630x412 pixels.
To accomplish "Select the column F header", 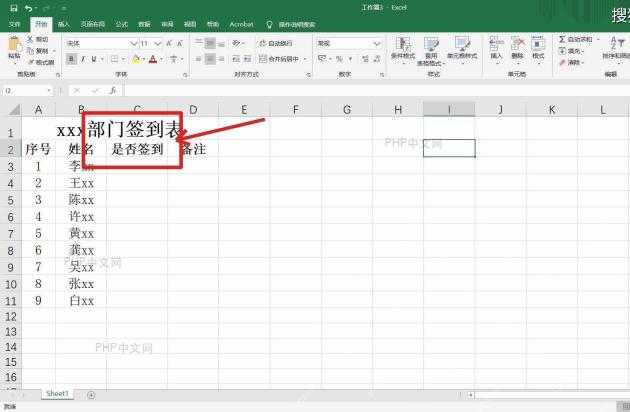I will click(295, 109).
